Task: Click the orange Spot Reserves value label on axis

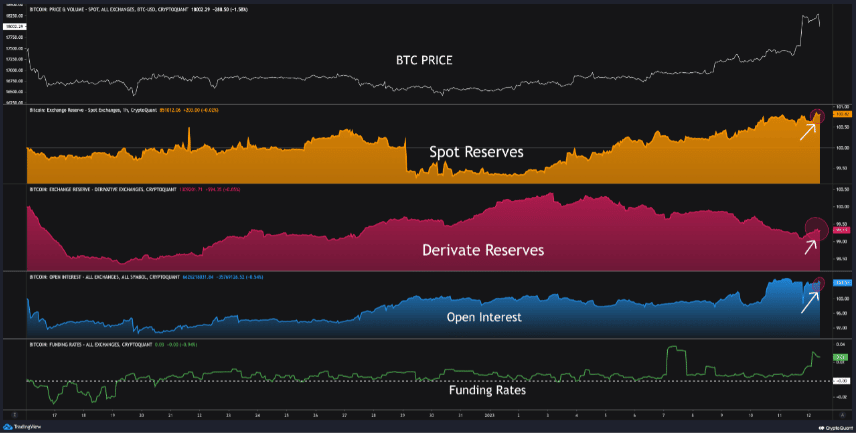Action: 841,114
